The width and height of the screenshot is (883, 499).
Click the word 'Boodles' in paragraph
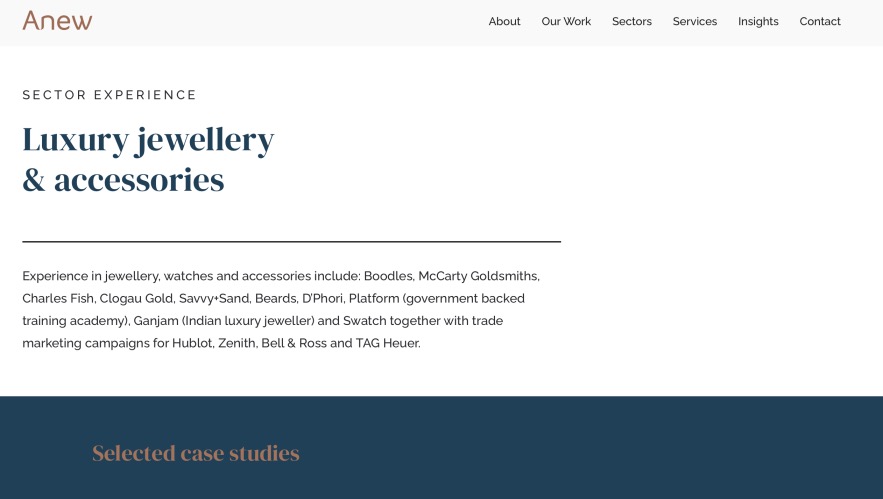click(387, 276)
